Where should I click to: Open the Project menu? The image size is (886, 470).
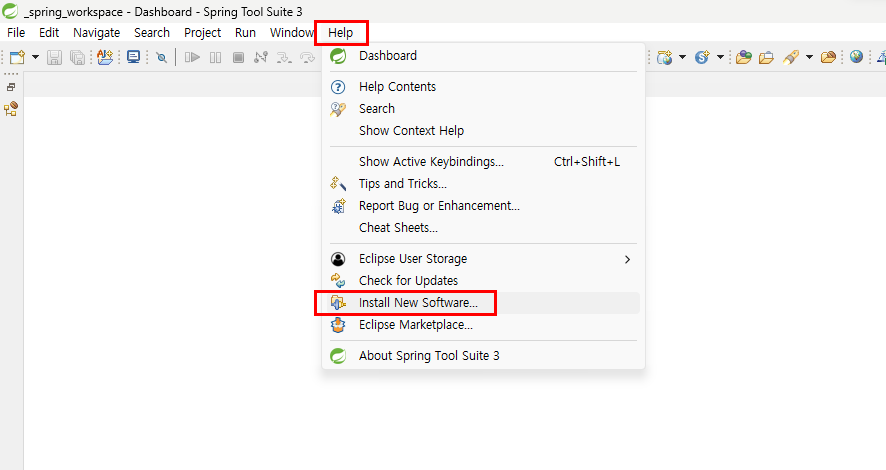(202, 33)
